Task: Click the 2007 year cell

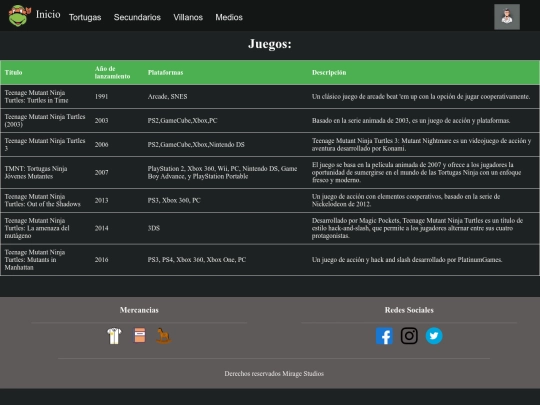Action: (118, 172)
